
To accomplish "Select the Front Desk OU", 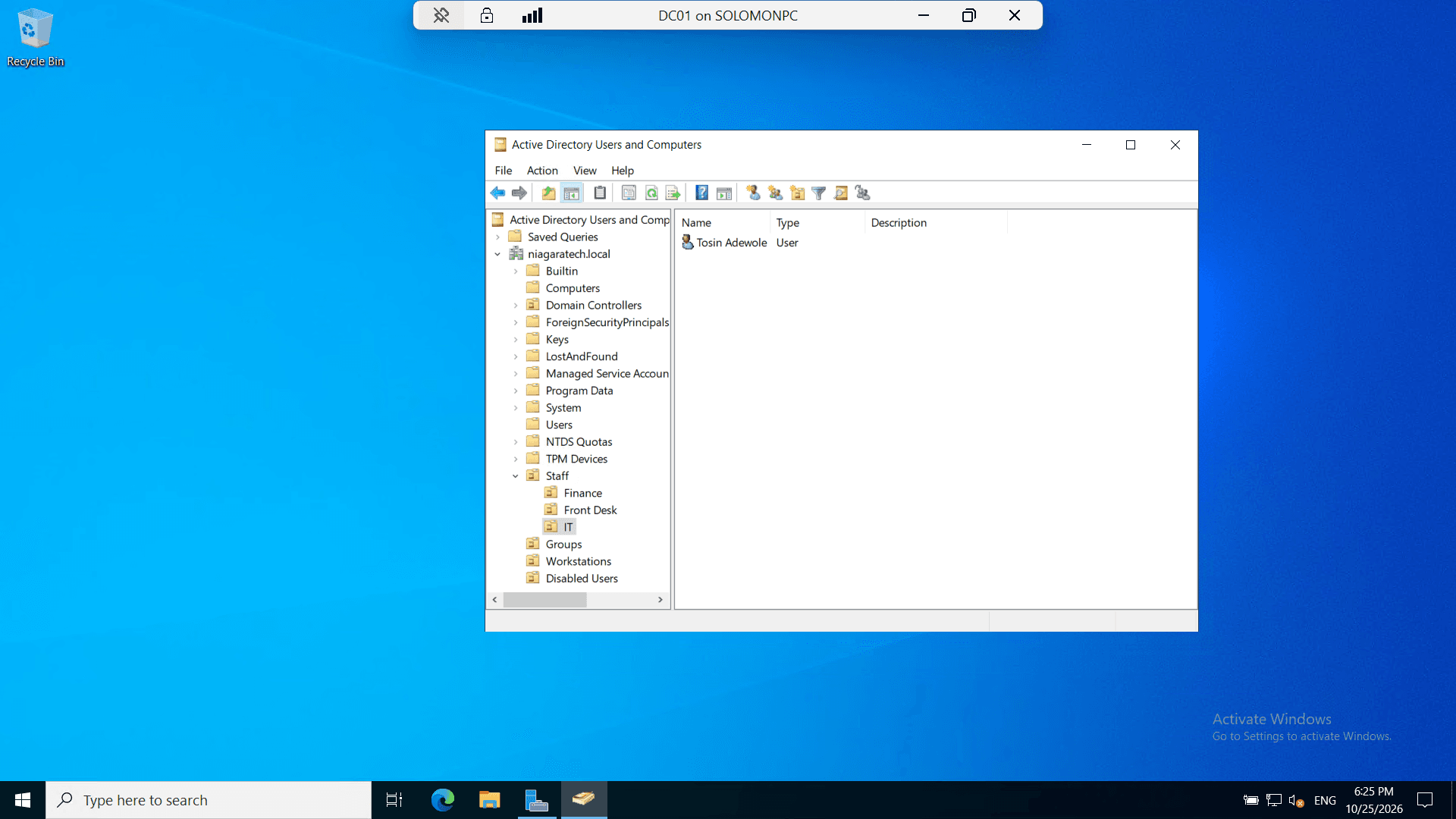I will [x=590, y=510].
